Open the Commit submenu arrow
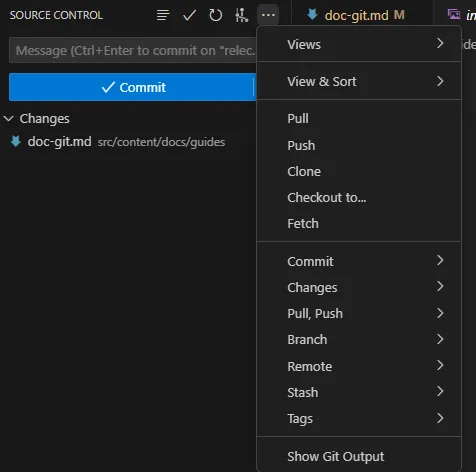476x472 pixels. pos(440,261)
